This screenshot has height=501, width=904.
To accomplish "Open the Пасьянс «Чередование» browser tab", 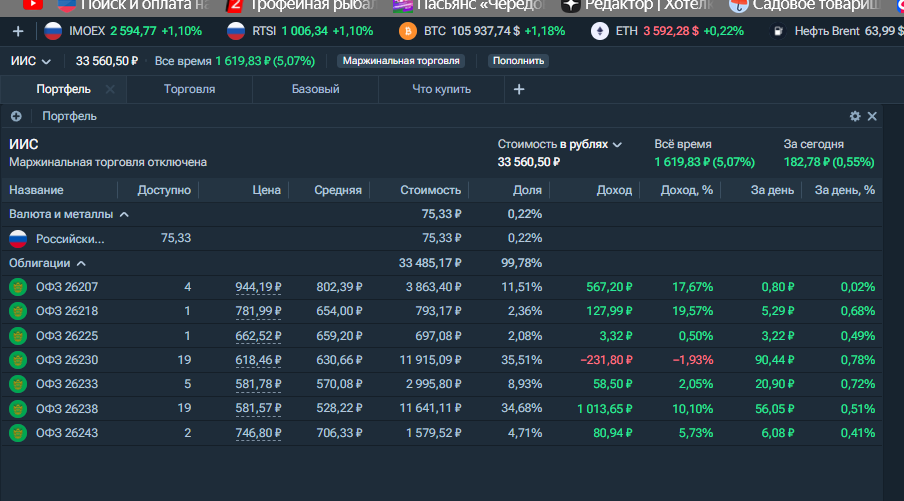I will (468, 5).
